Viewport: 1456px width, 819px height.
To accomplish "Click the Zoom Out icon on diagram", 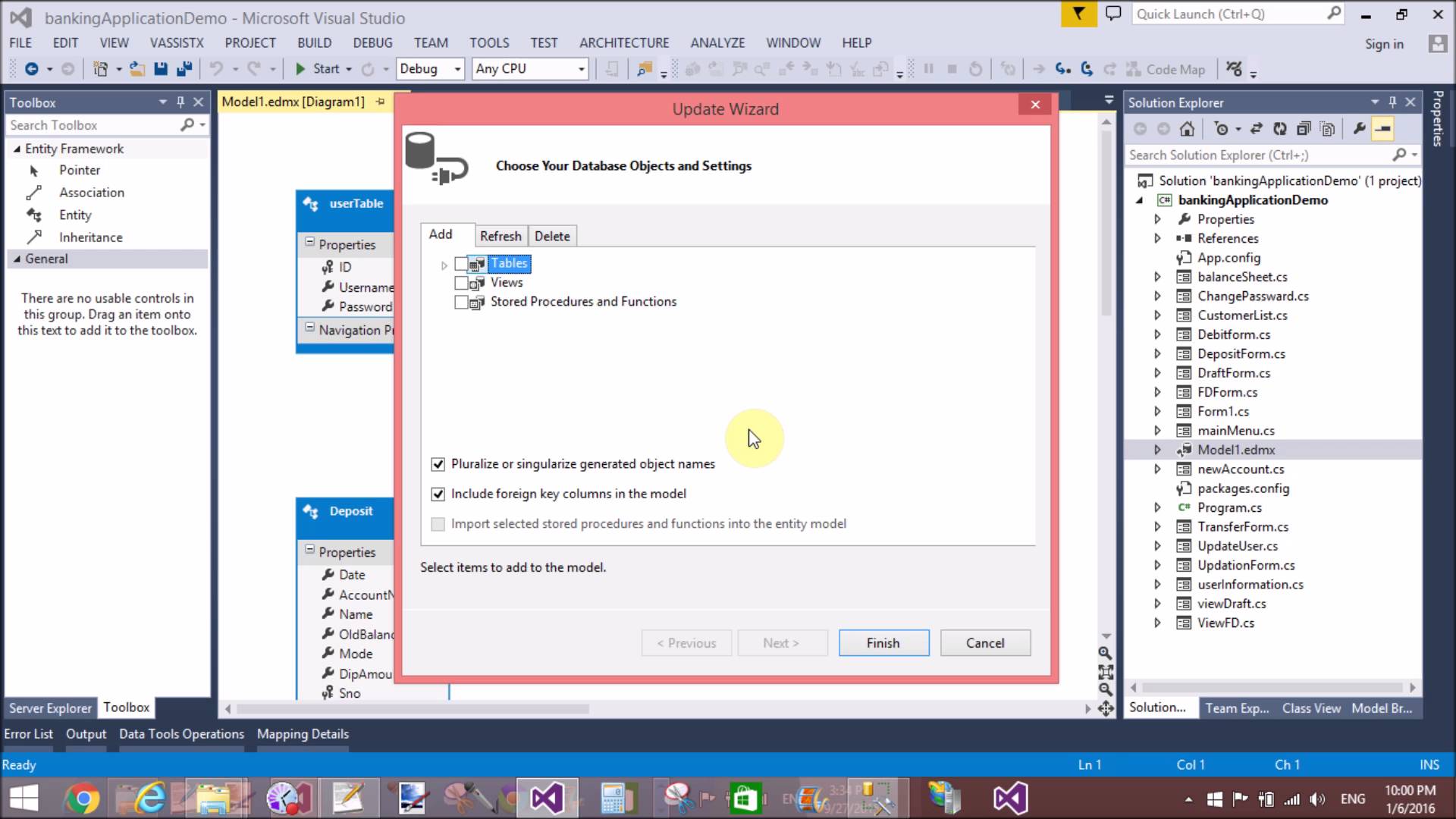I will pos(1106,689).
